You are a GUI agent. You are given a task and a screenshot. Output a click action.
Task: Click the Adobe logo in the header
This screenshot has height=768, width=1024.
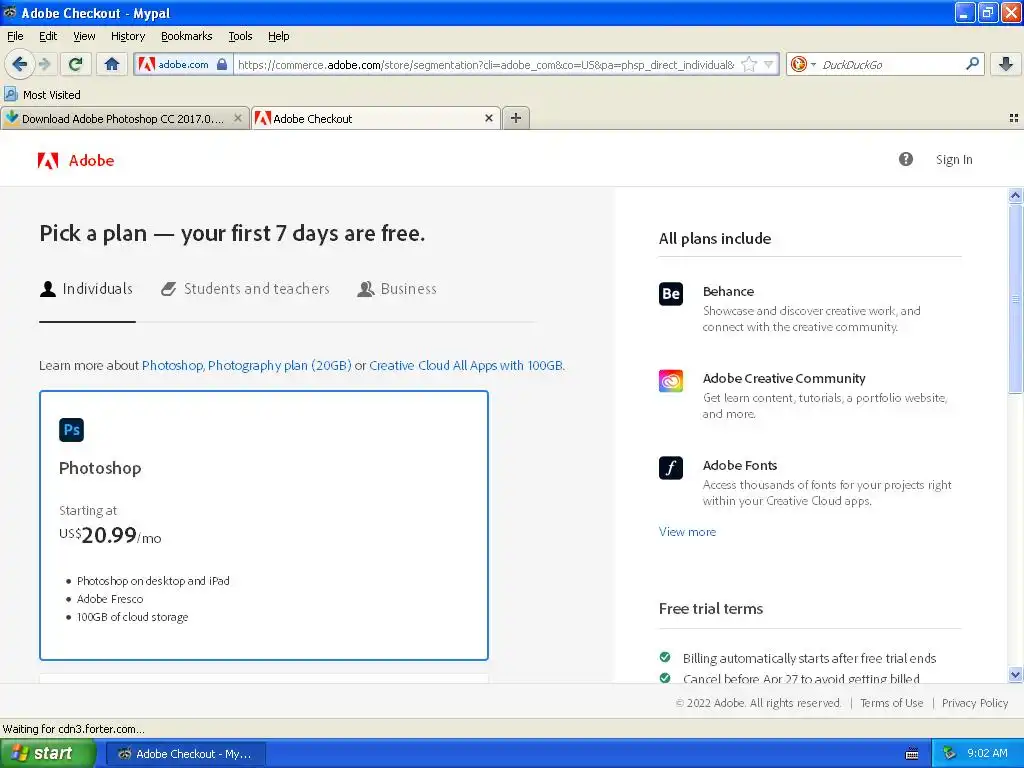pyautogui.click(x=76, y=160)
